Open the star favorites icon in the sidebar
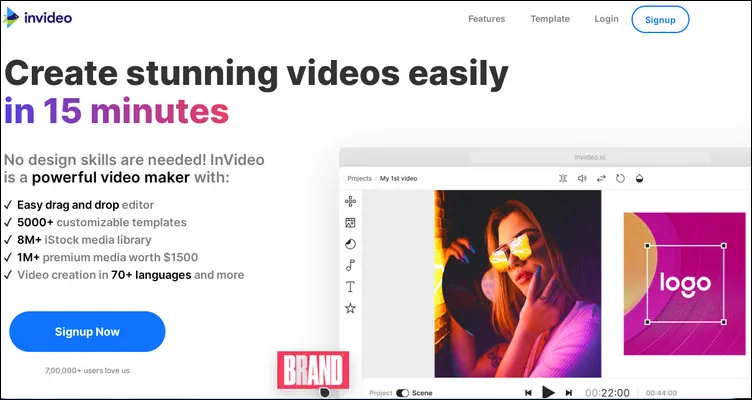This screenshot has width=752, height=400. 351,308
